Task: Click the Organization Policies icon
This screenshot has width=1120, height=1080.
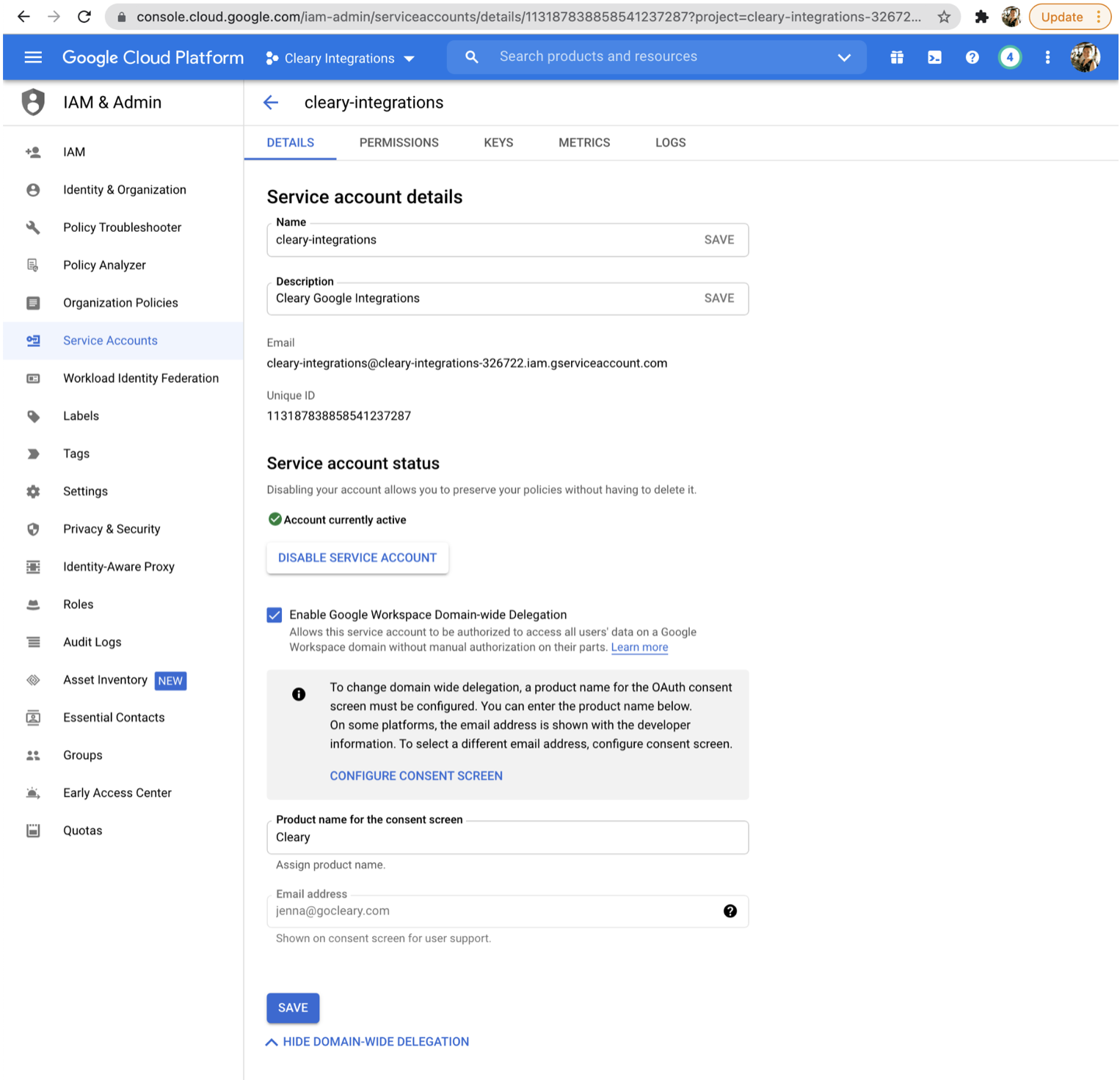Action: (x=33, y=303)
